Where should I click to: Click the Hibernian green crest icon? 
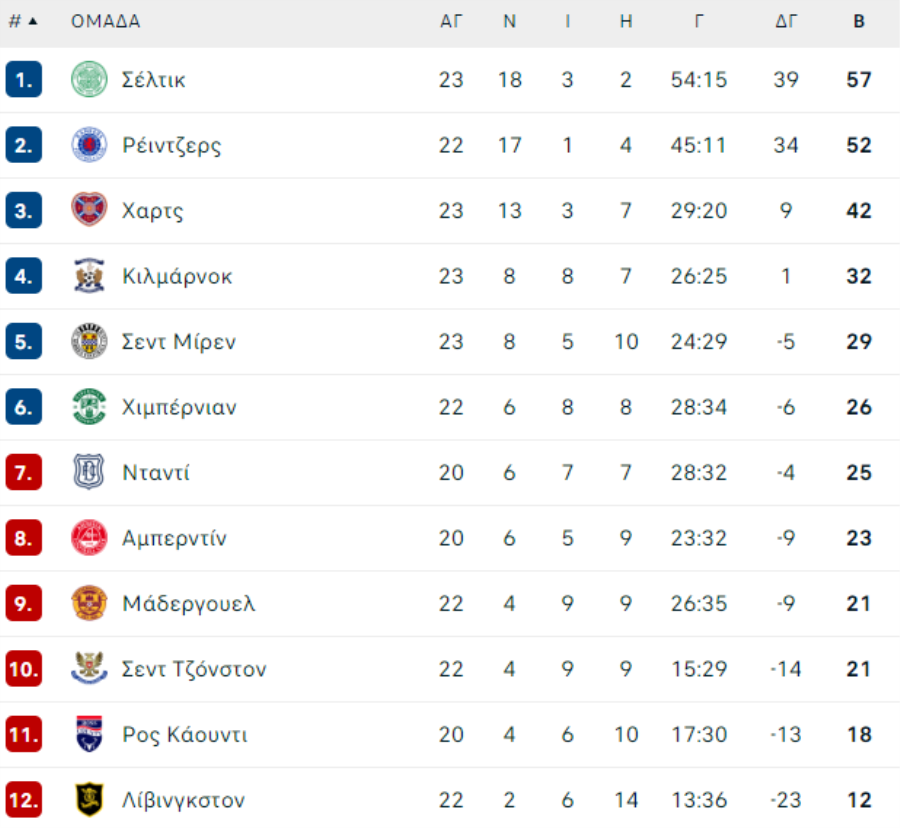click(x=89, y=406)
